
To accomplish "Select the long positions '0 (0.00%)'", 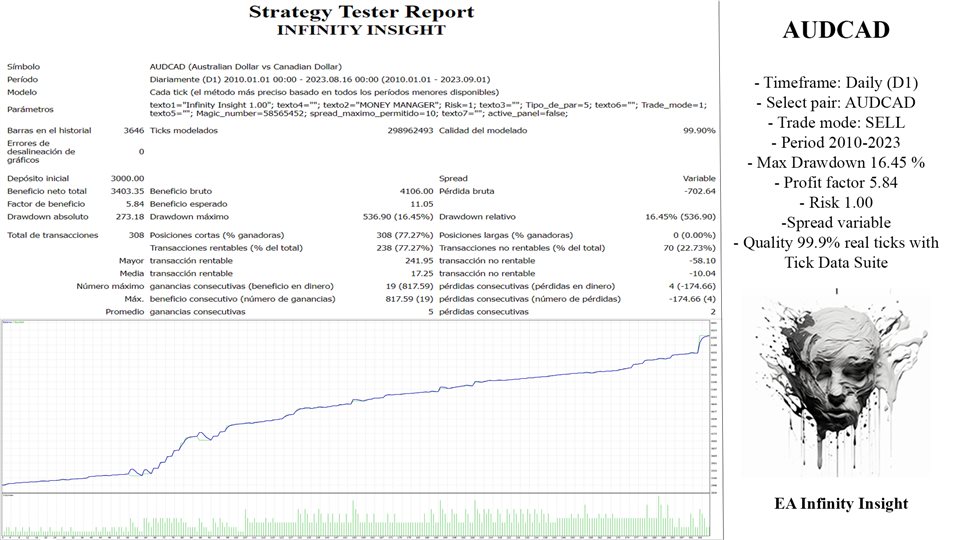I will coord(694,235).
